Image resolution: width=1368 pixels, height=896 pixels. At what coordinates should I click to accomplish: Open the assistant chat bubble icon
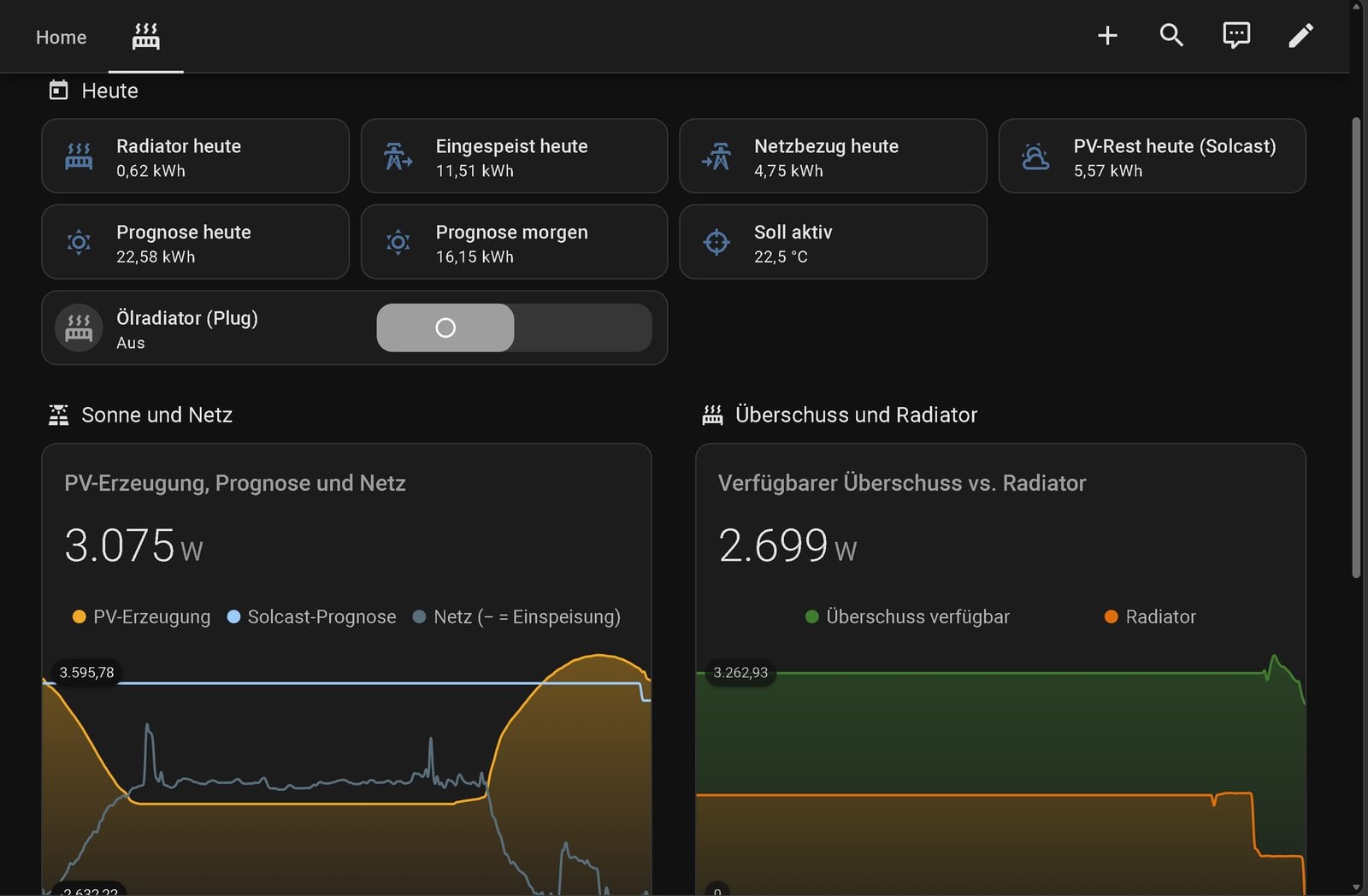(x=1236, y=35)
